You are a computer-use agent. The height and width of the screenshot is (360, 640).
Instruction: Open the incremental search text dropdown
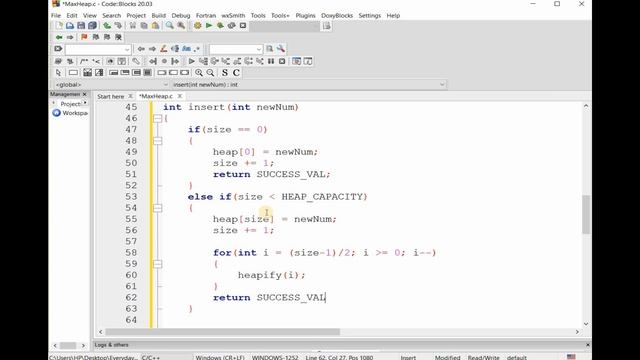[x=127, y=49]
